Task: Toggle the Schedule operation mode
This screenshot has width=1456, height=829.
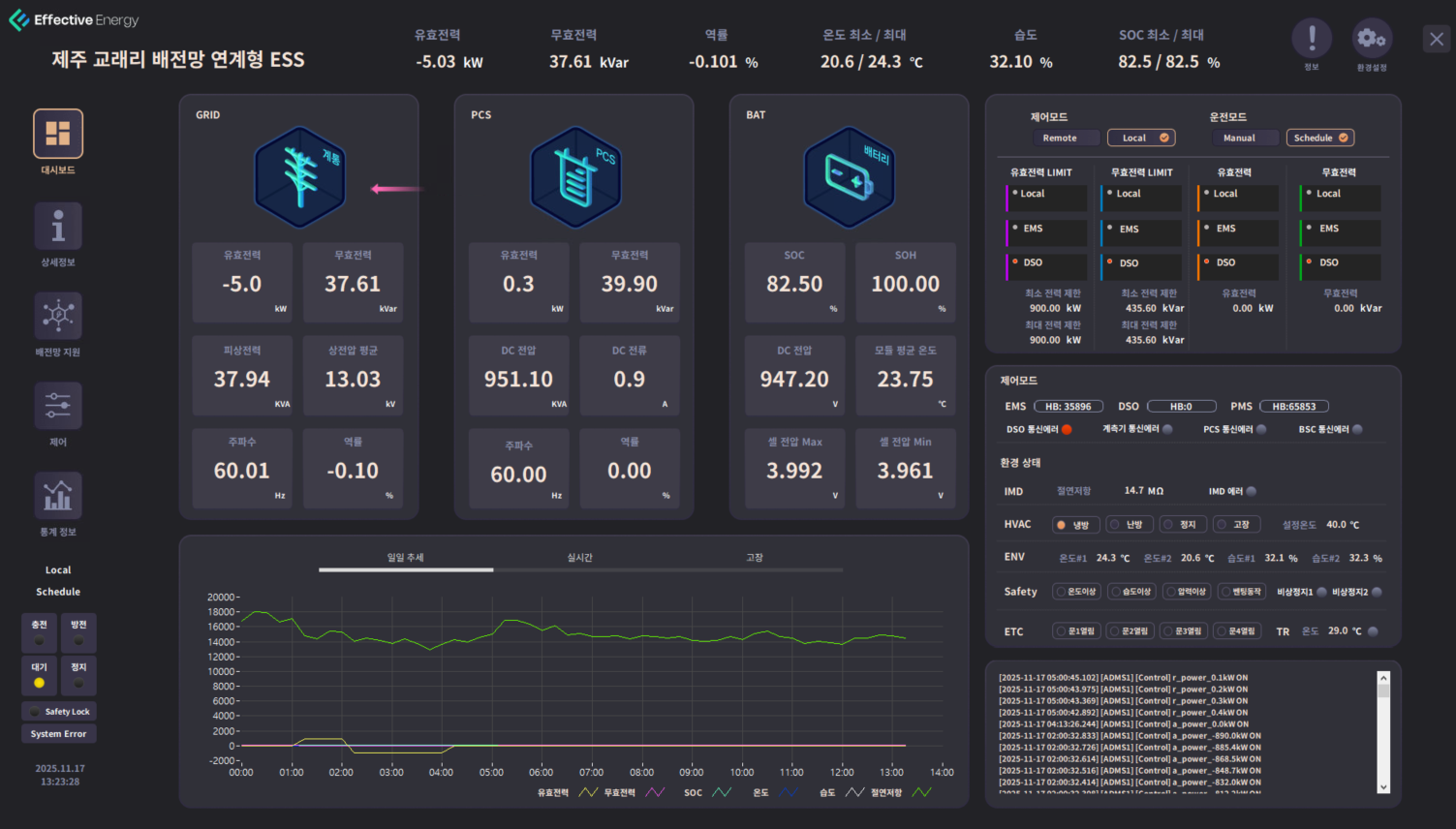Action: tap(1319, 138)
